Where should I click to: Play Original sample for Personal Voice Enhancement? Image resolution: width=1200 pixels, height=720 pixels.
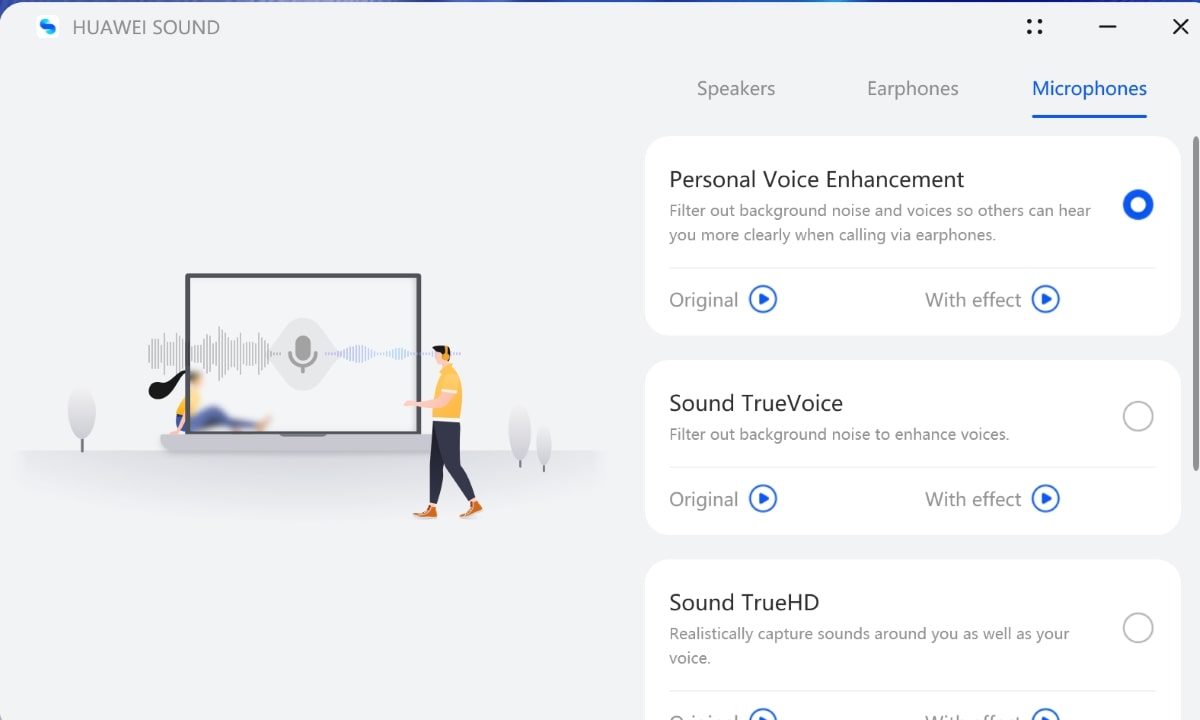tap(763, 299)
